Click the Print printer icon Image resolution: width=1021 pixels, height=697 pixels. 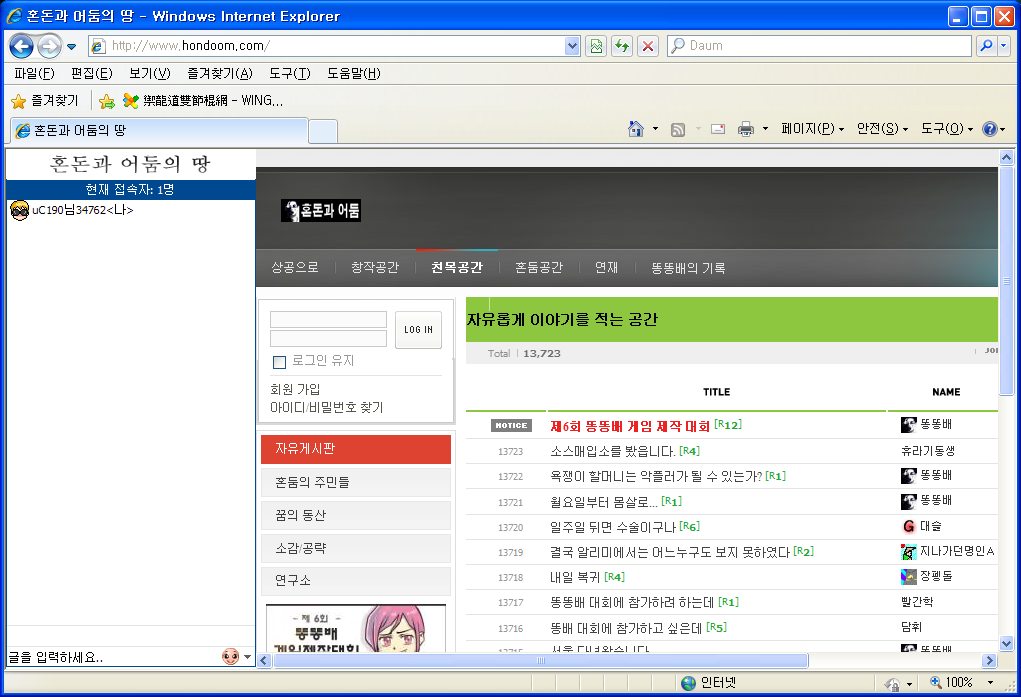coord(746,129)
